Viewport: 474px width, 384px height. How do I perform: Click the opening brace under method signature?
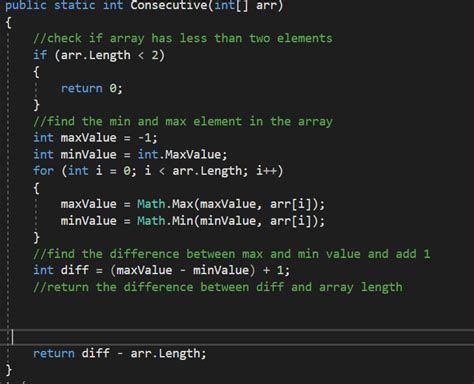tap(9, 22)
